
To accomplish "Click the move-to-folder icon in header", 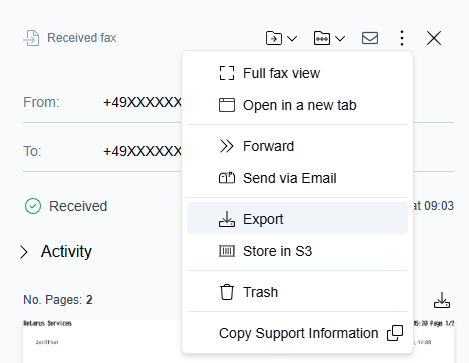I will click(x=274, y=38).
